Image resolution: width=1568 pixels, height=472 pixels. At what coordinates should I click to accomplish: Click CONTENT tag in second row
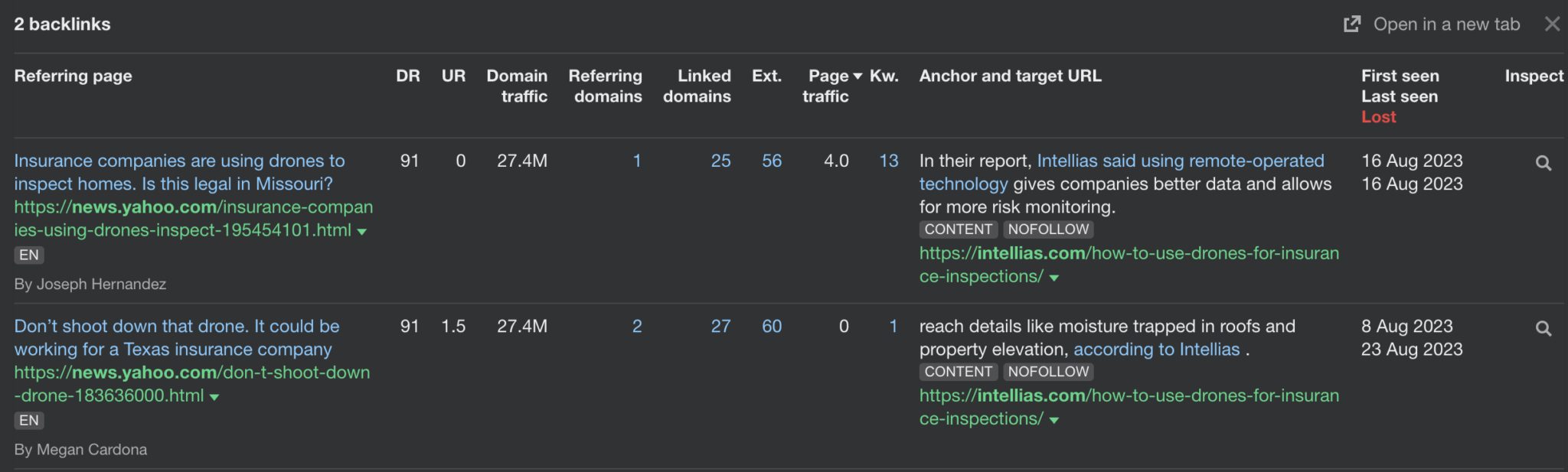point(959,371)
